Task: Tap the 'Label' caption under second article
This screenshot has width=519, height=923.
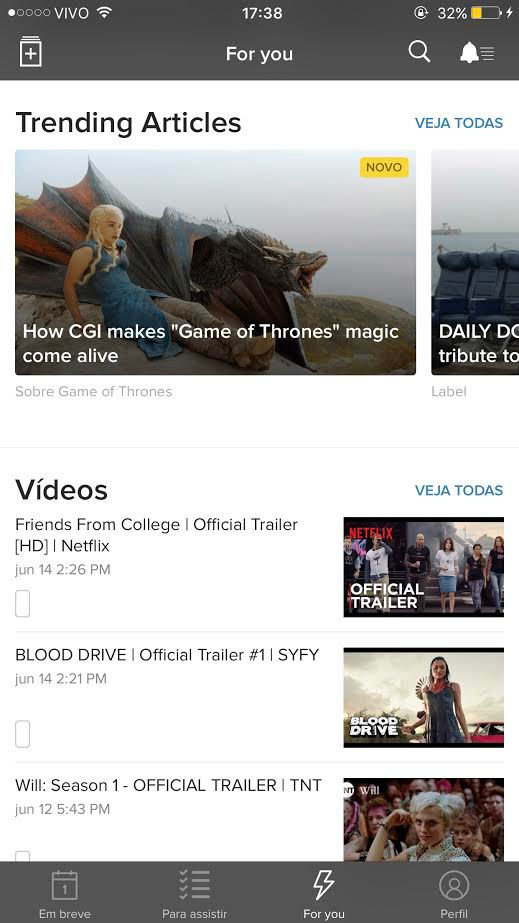Action: pyautogui.click(x=449, y=391)
